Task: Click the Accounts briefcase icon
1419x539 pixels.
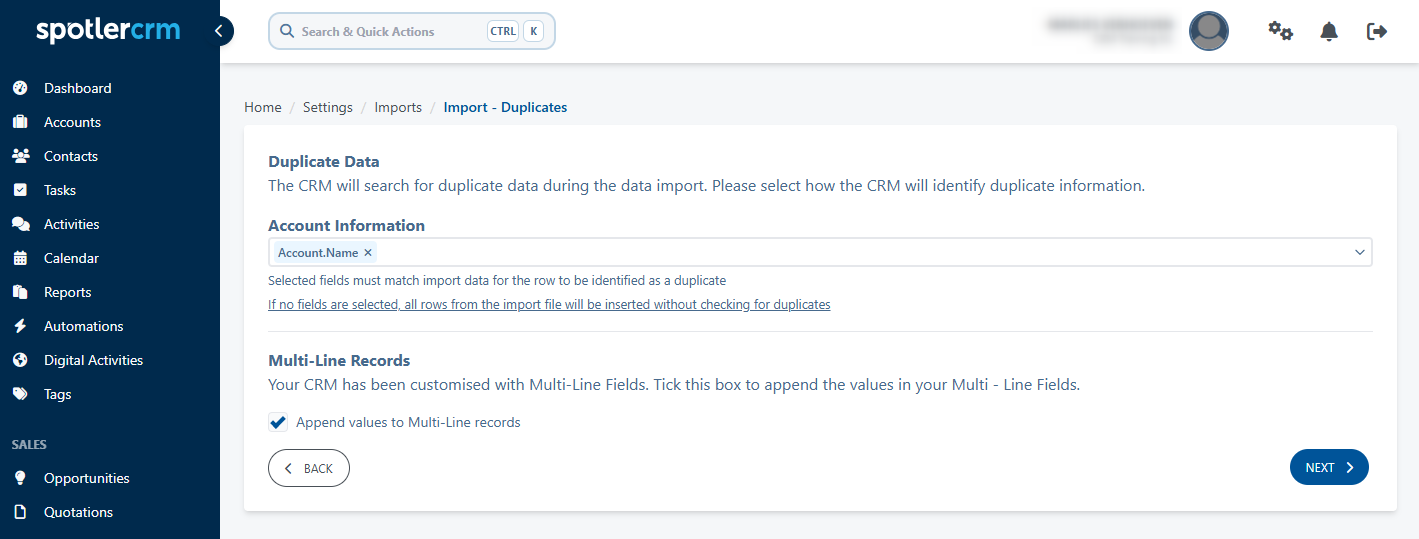Action: pyautogui.click(x=20, y=122)
